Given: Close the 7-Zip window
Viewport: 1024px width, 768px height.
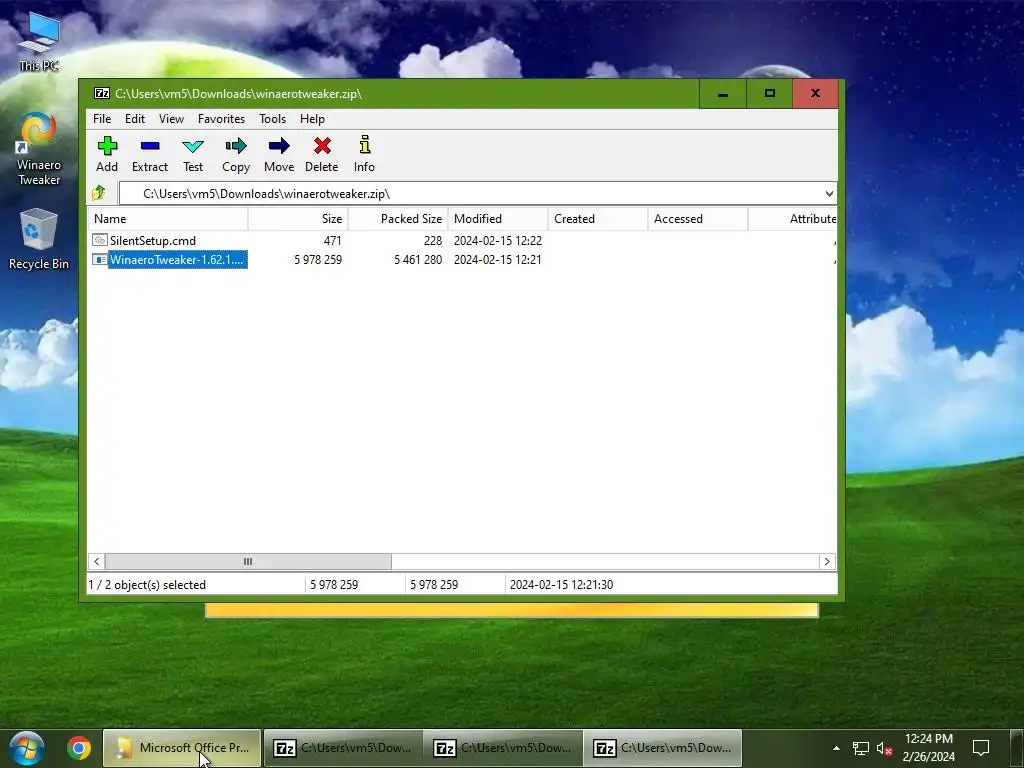Looking at the screenshot, I should [x=815, y=94].
